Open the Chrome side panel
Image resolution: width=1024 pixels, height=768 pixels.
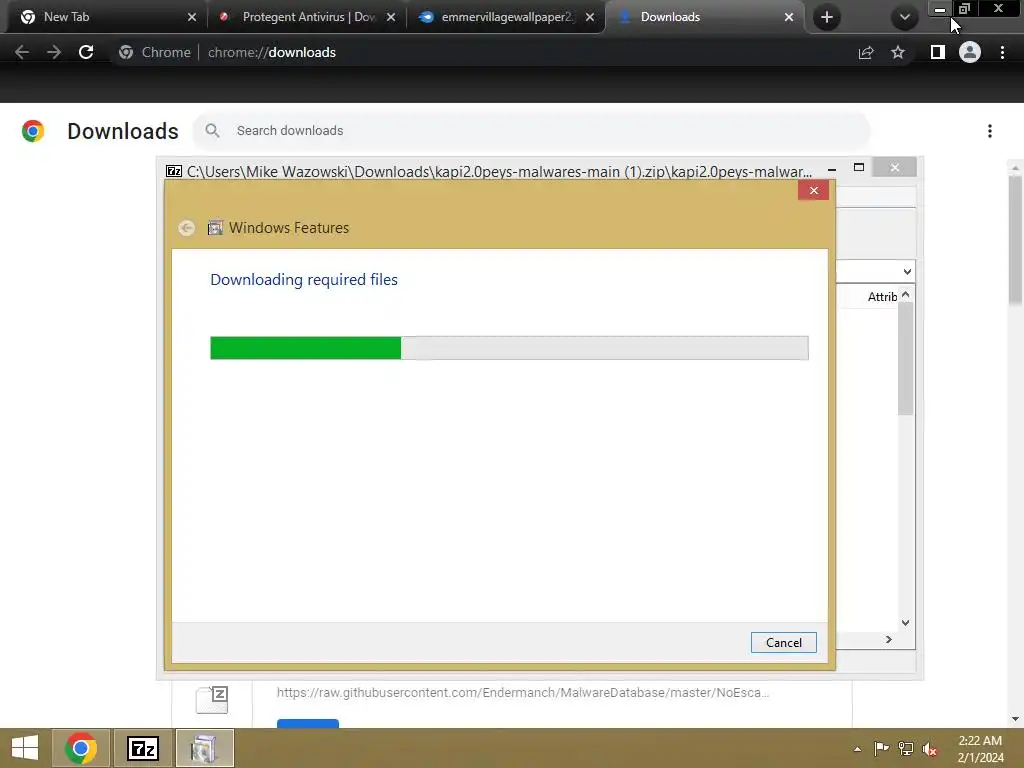point(938,52)
